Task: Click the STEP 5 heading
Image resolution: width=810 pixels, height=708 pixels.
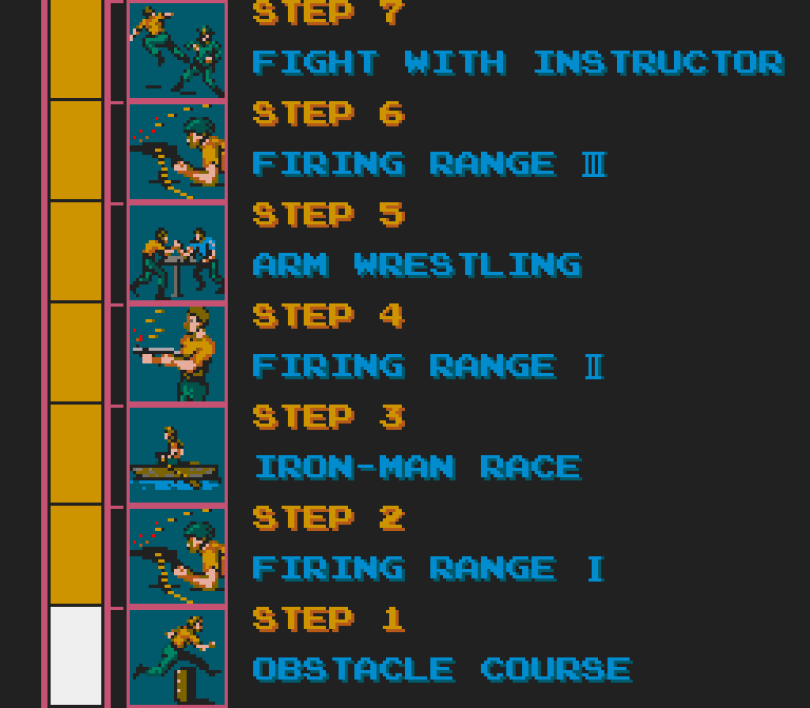Action: point(329,214)
